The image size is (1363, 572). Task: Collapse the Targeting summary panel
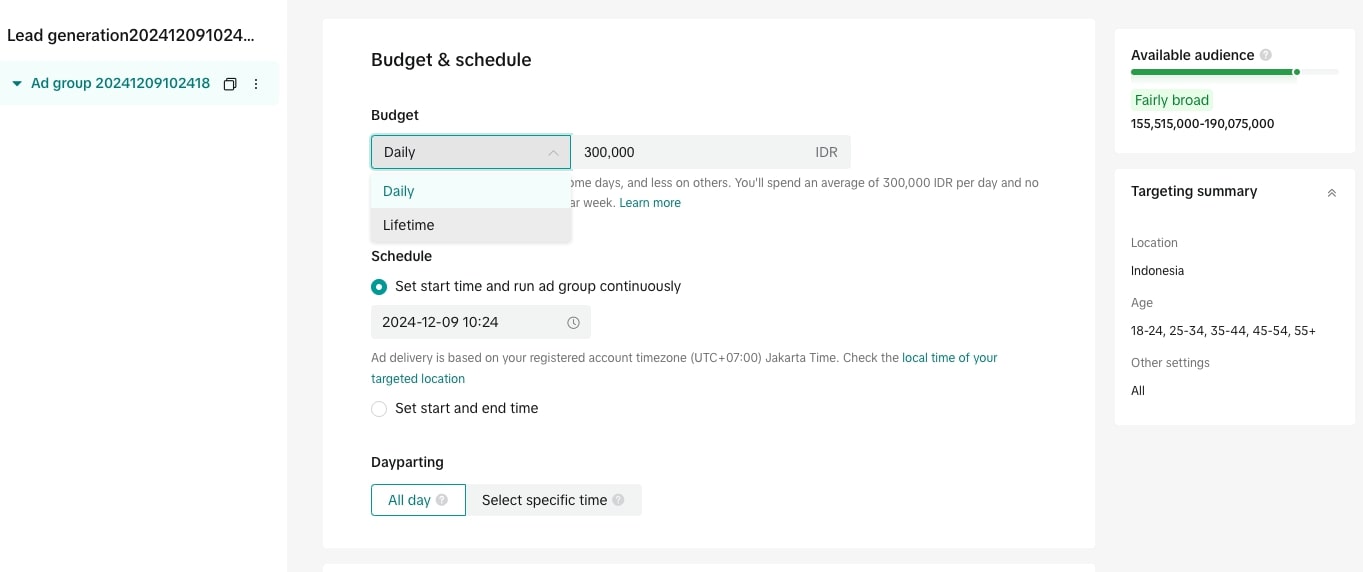tap(1331, 192)
